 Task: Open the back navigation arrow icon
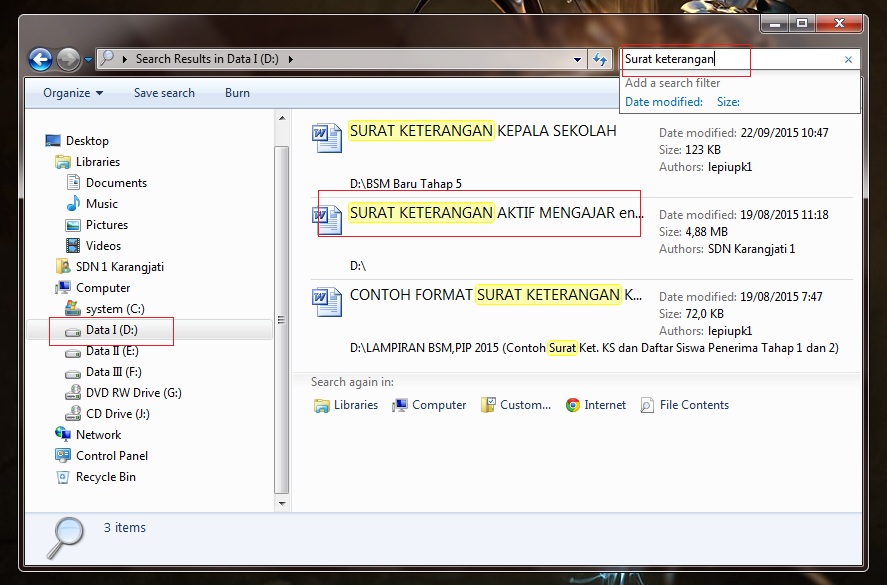tap(39, 60)
